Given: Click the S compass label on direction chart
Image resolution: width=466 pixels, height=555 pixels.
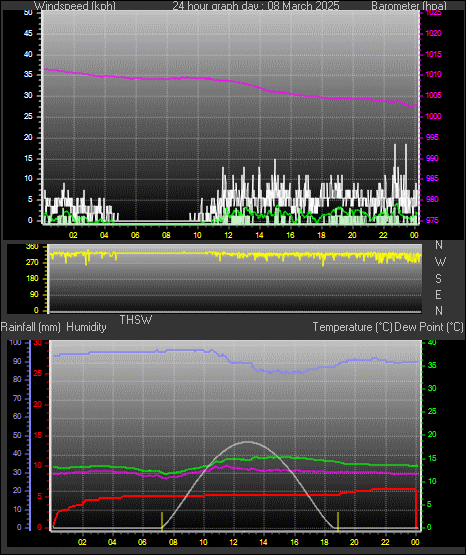Looking at the screenshot, I should (438, 279).
